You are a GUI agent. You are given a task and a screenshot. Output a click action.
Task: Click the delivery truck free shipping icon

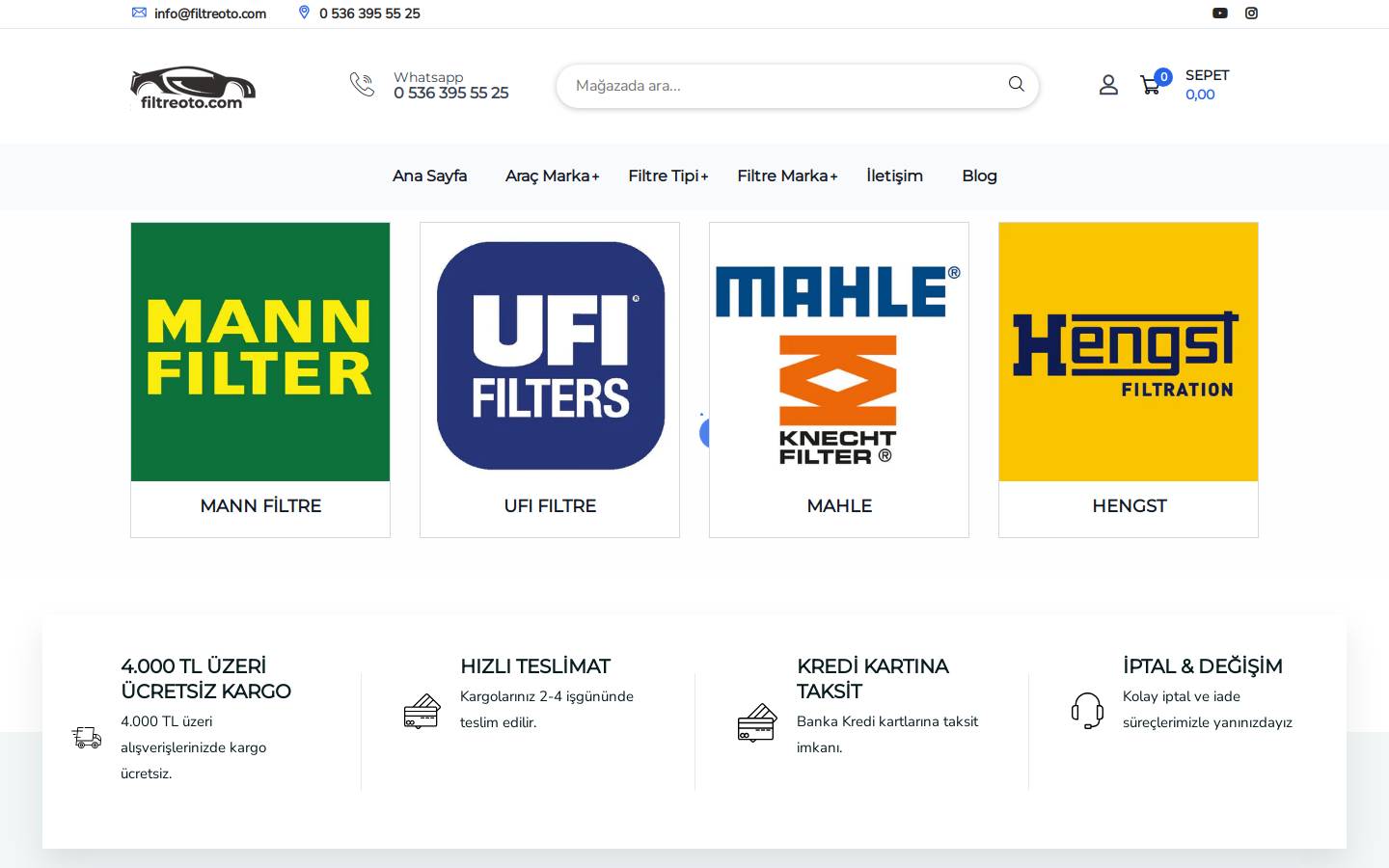[87, 738]
